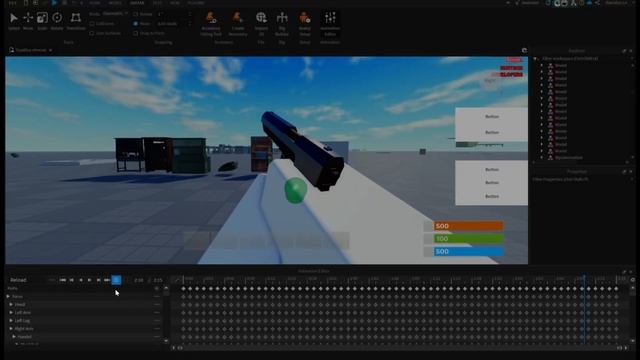The image size is (640, 360).
Task: Activate the Move tool
Action: click(28, 21)
